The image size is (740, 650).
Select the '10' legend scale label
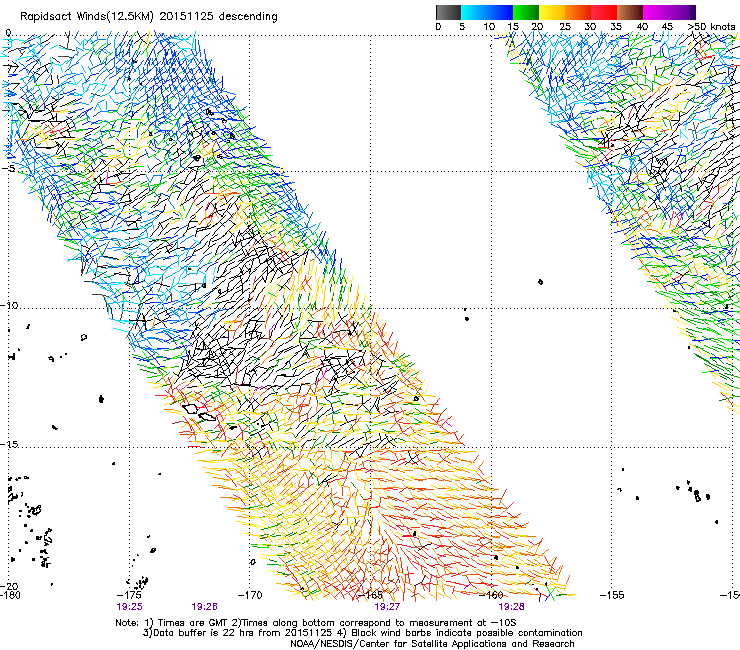tap(489, 27)
